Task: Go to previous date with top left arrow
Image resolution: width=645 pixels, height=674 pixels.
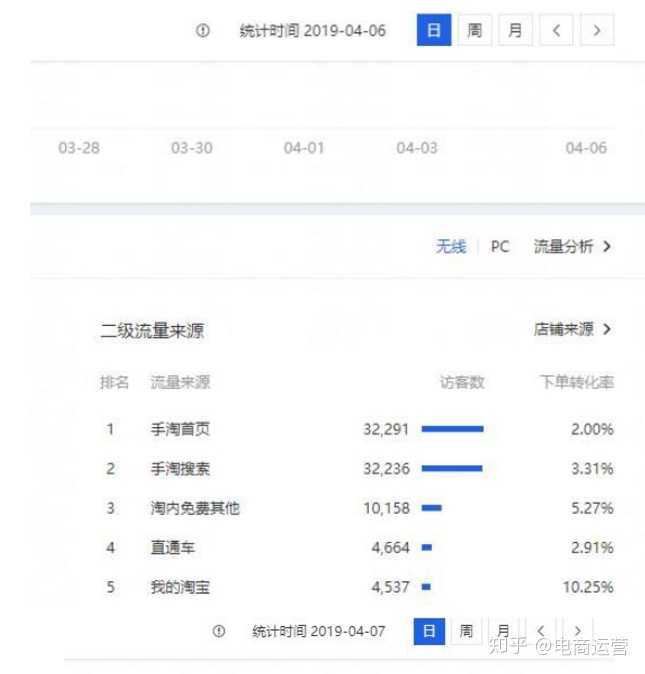Action: 556,30
